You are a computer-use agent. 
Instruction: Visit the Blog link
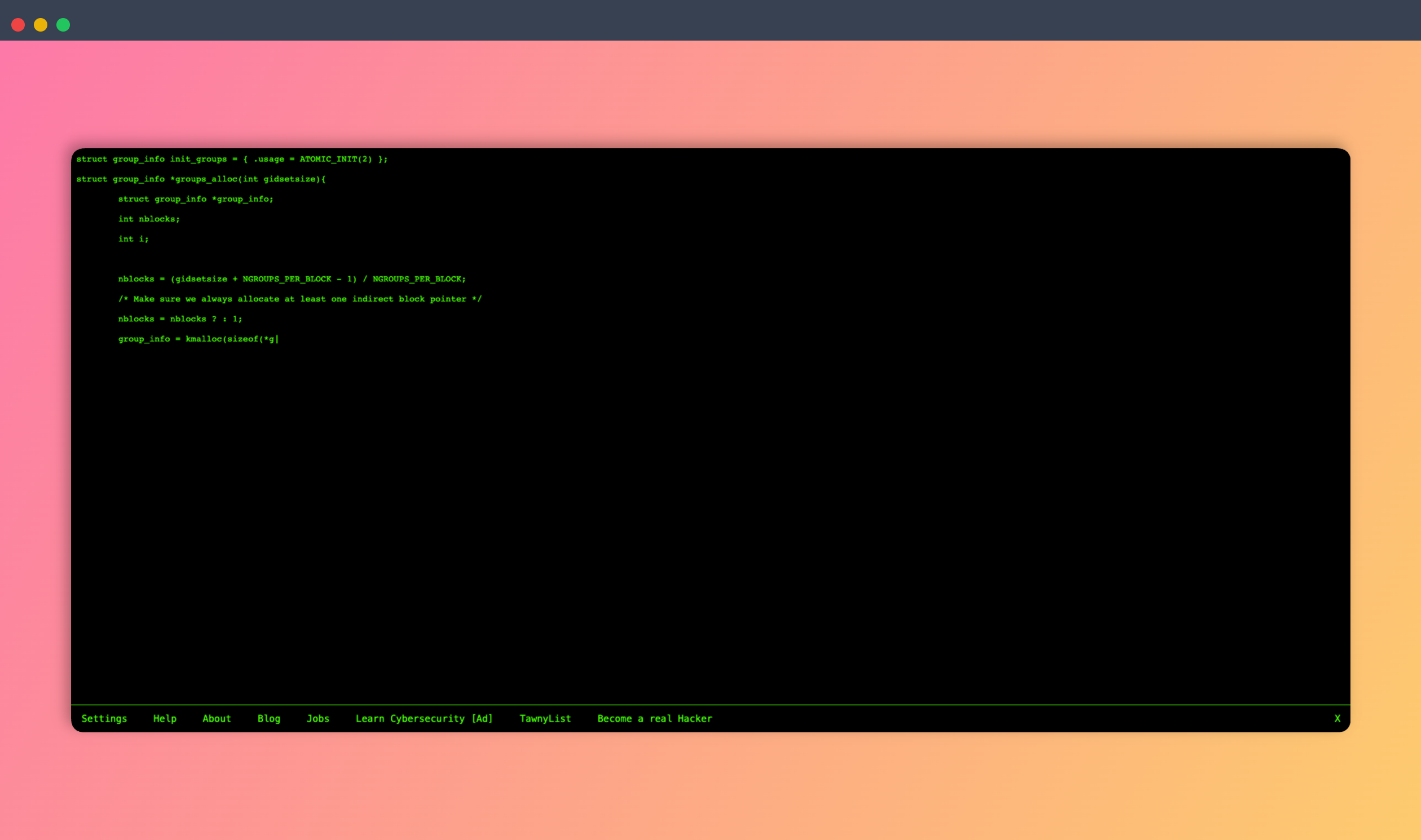point(269,718)
